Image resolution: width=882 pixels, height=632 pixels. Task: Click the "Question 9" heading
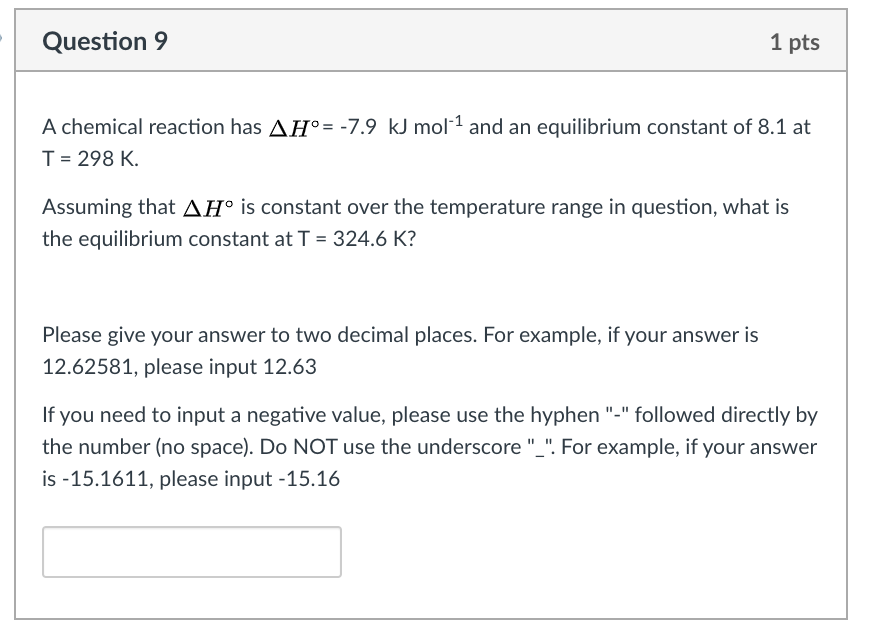pos(105,42)
